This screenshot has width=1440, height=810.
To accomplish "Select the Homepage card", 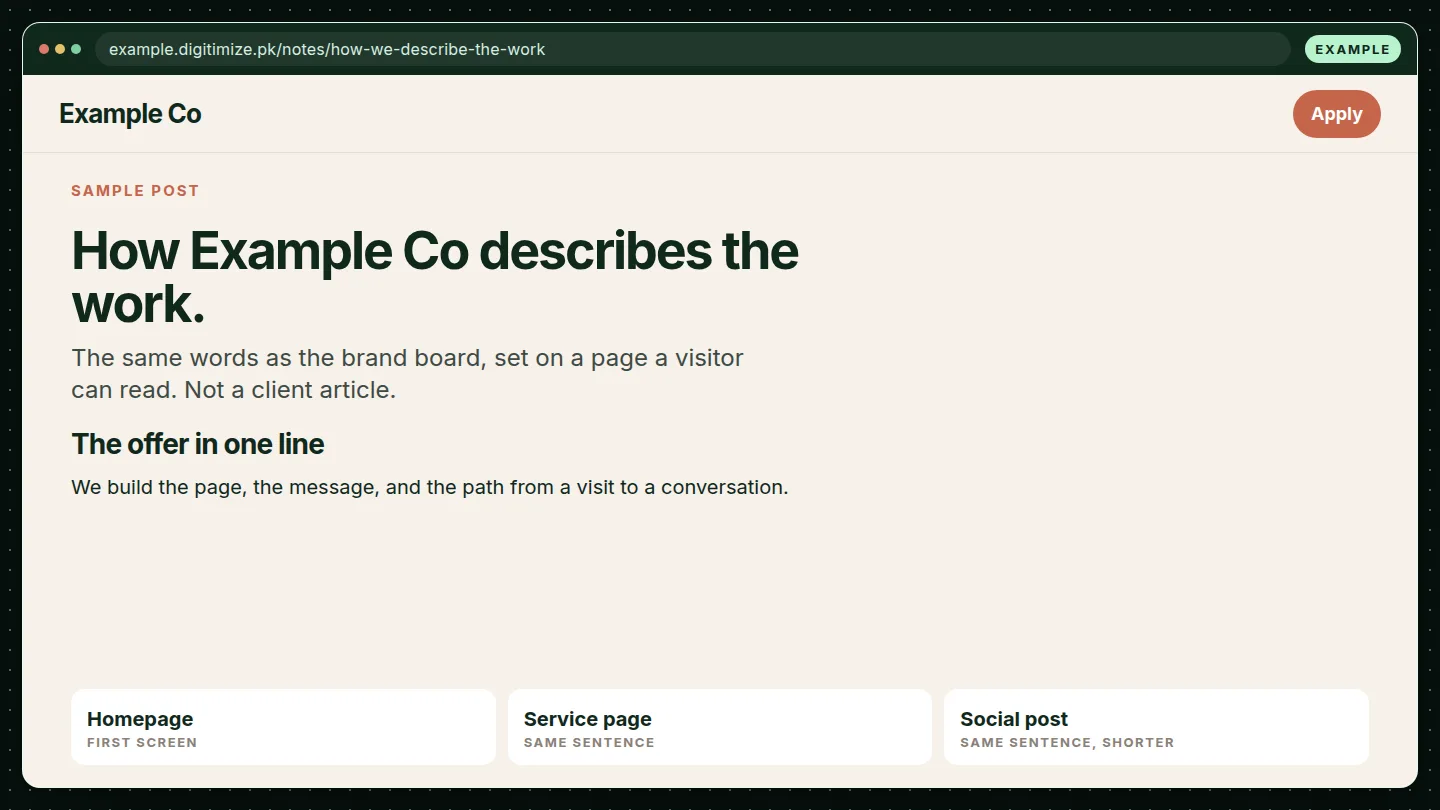I will pyautogui.click(x=283, y=727).
